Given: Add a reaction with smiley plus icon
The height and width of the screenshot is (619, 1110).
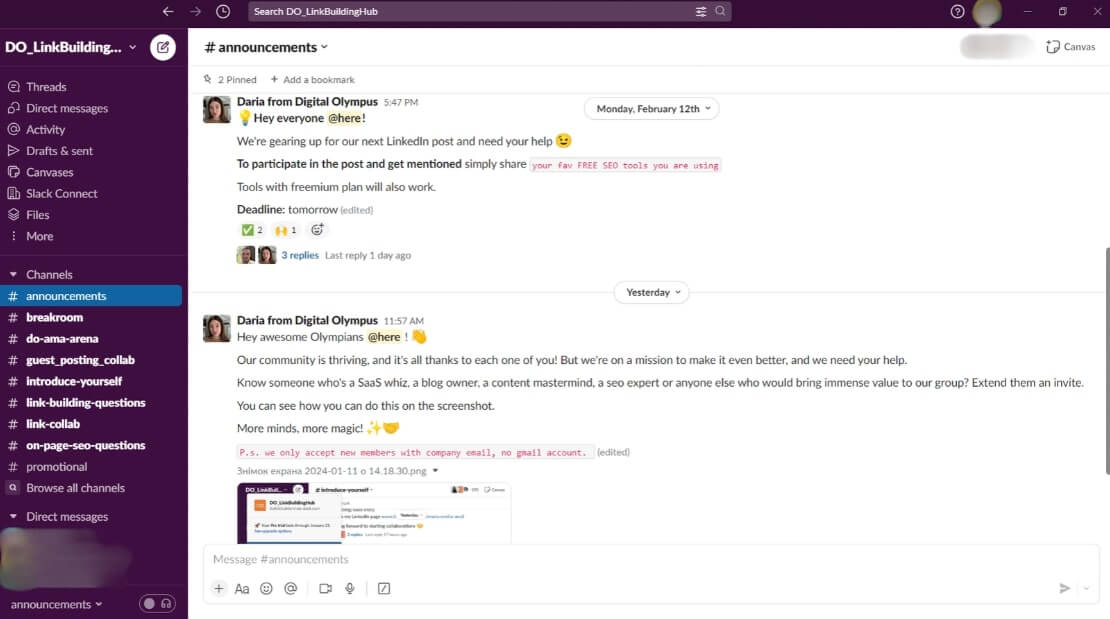Looking at the screenshot, I should 317,229.
